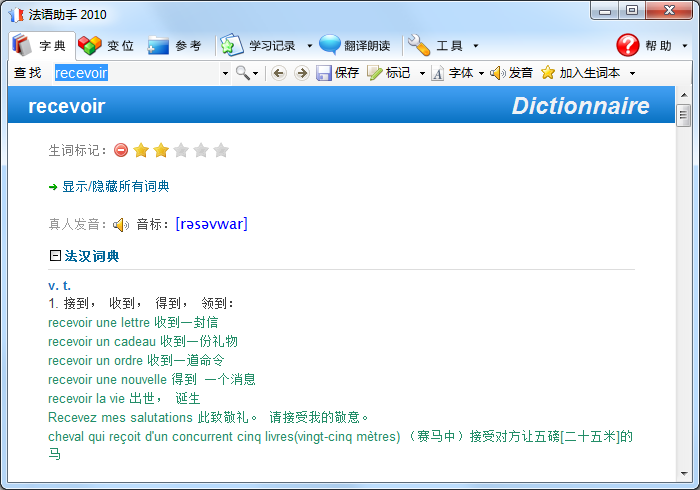Click the 法语助手 app icon in title bar
The width and height of the screenshot is (700, 490).
[x=16, y=15]
